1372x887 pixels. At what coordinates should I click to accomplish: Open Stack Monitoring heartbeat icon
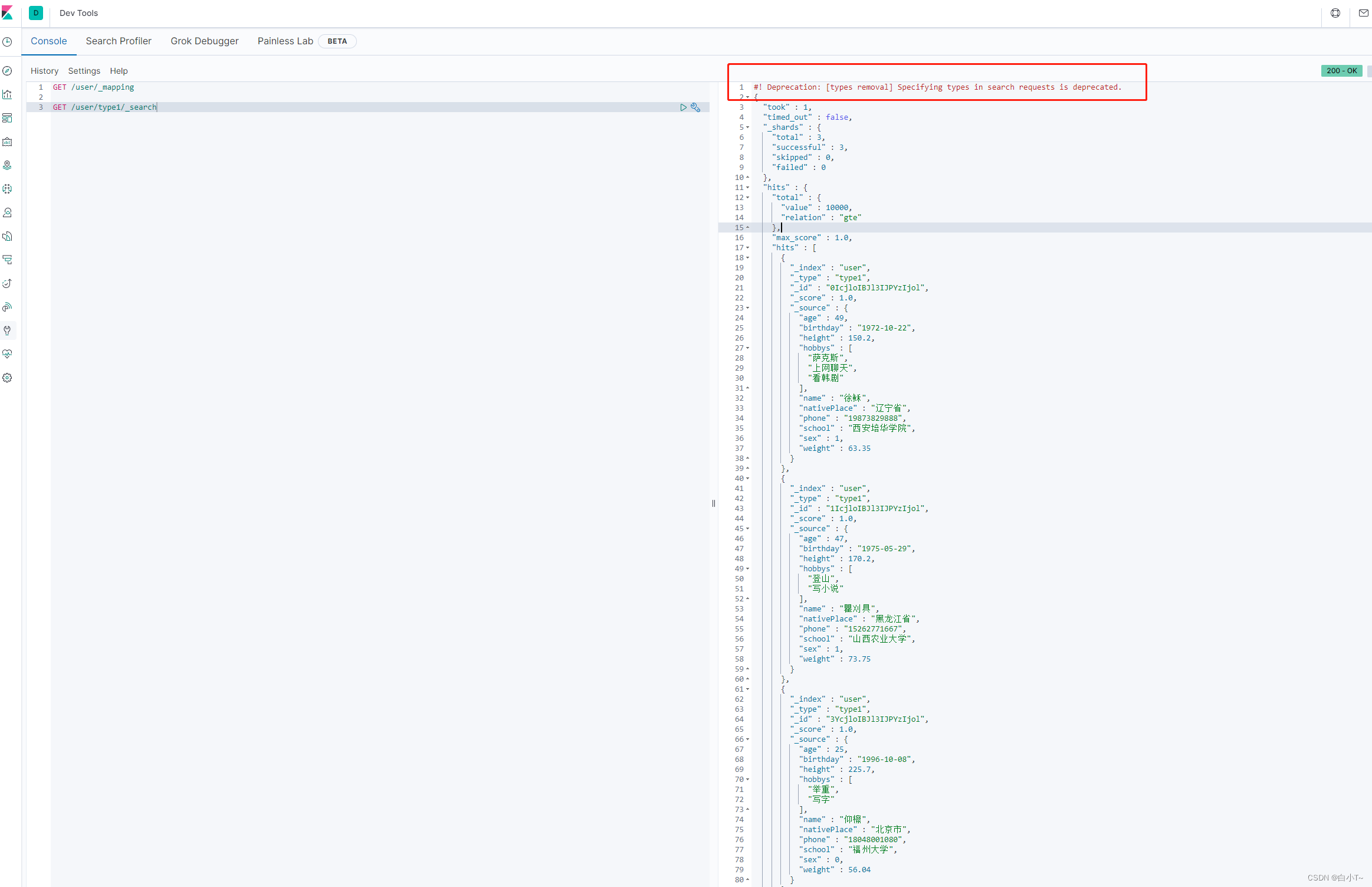[7, 354]
